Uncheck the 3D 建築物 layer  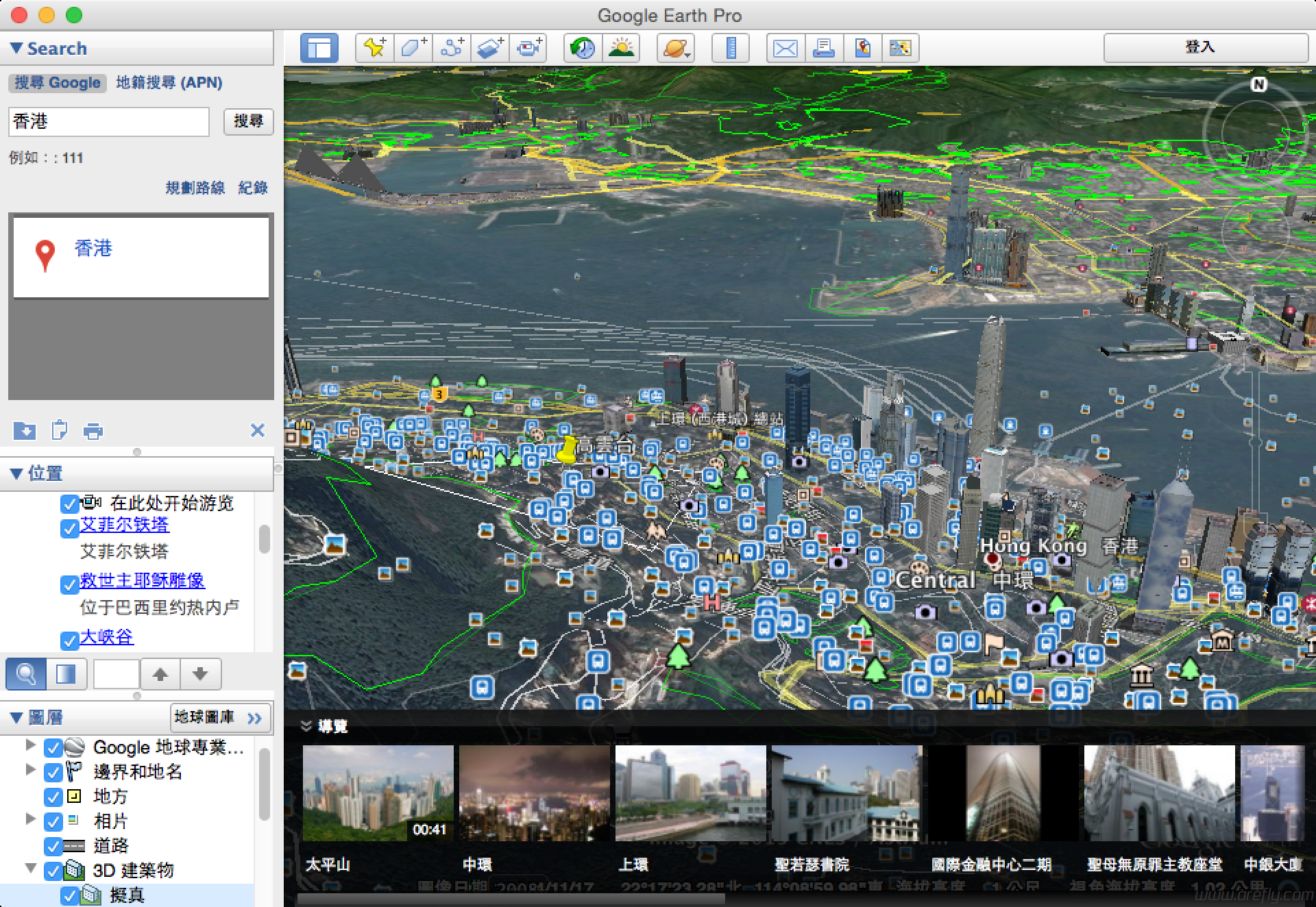[x=53, y=871]
